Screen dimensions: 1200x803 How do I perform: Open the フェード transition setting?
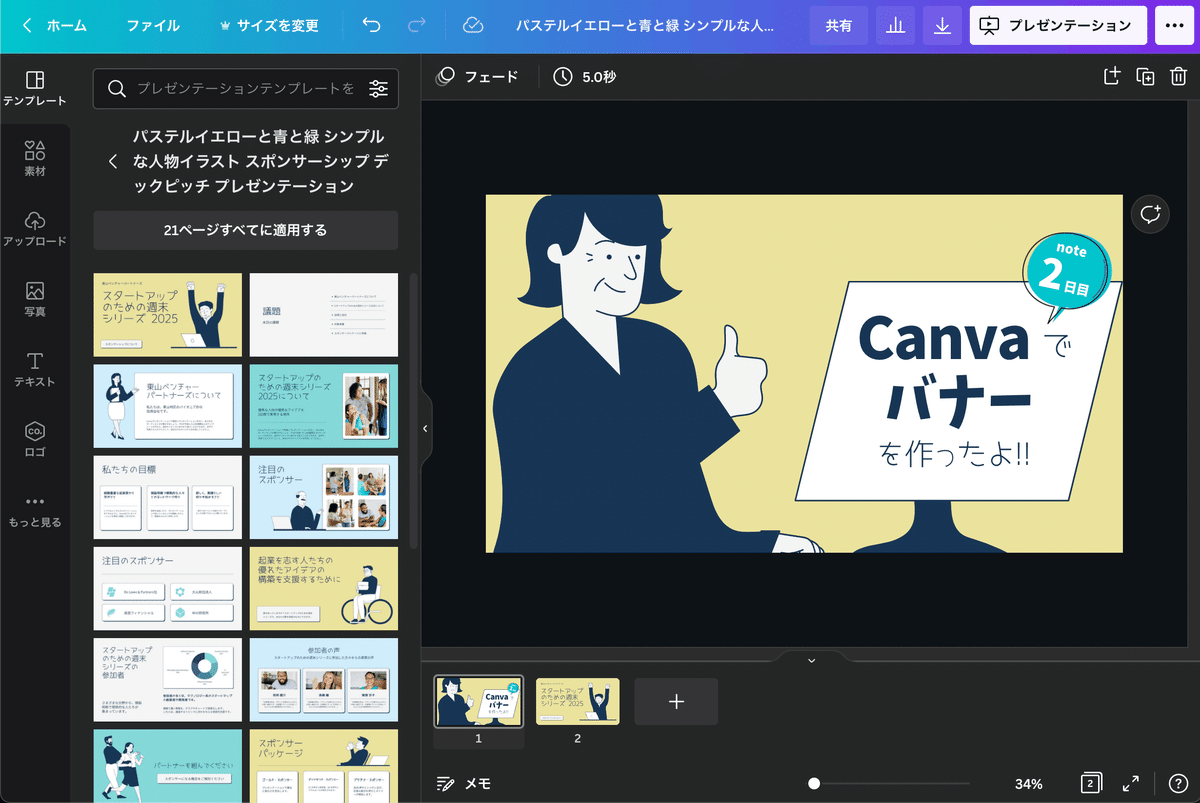tap(478, 76)
